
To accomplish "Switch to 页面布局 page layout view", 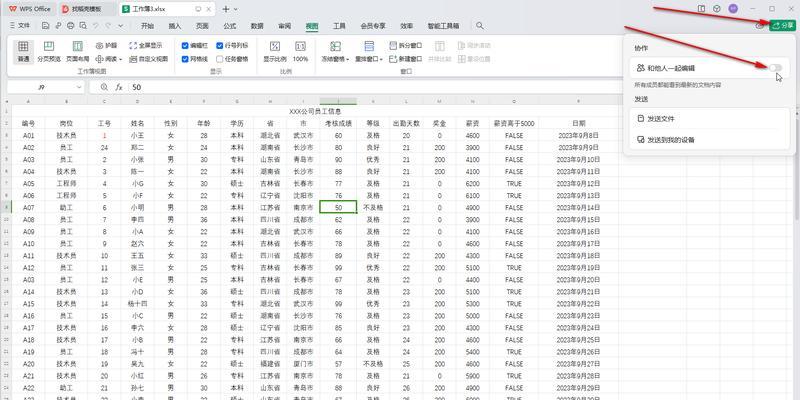I will click(78, 52).
